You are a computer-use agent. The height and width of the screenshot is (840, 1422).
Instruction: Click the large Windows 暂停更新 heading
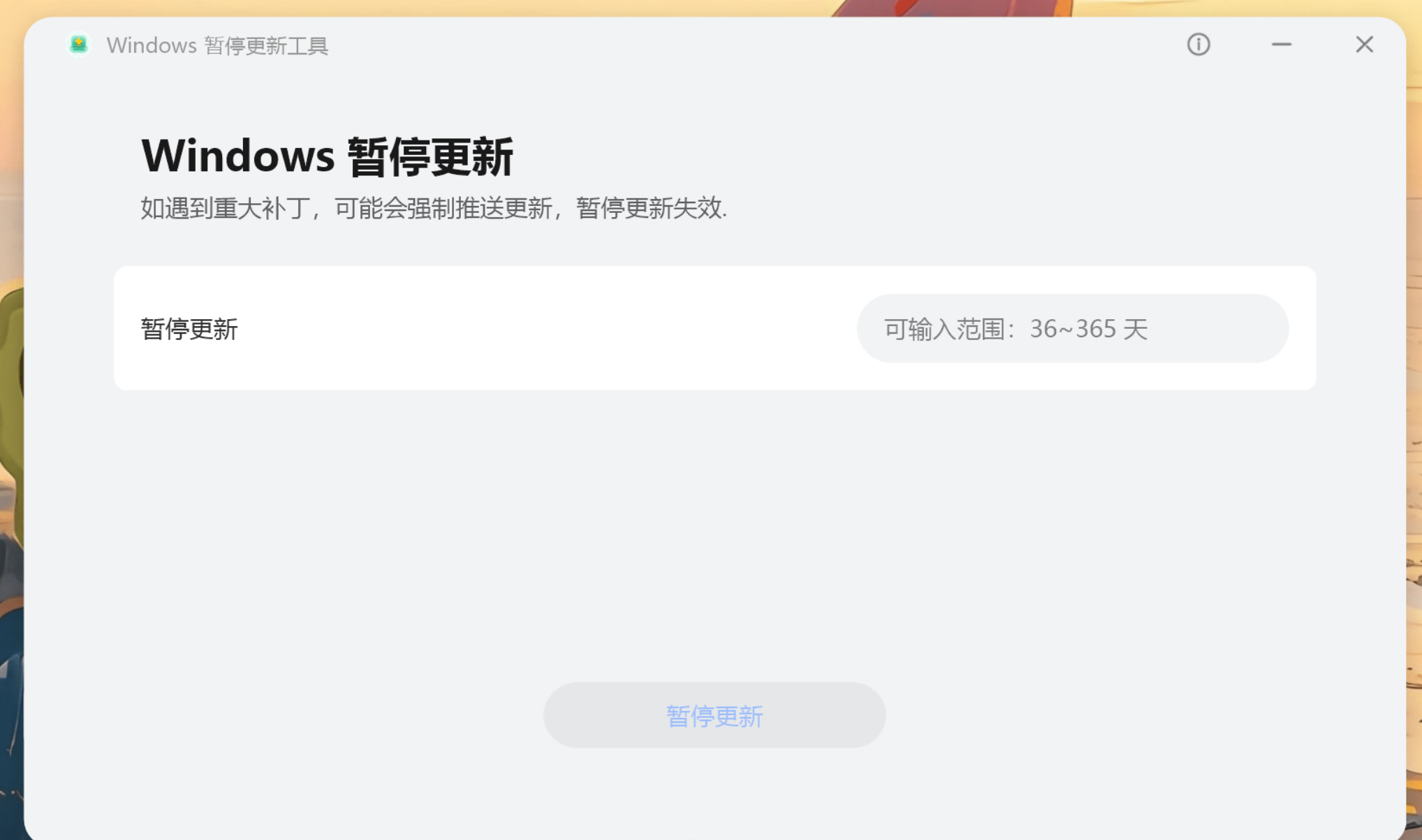click(x=328, y=156)
